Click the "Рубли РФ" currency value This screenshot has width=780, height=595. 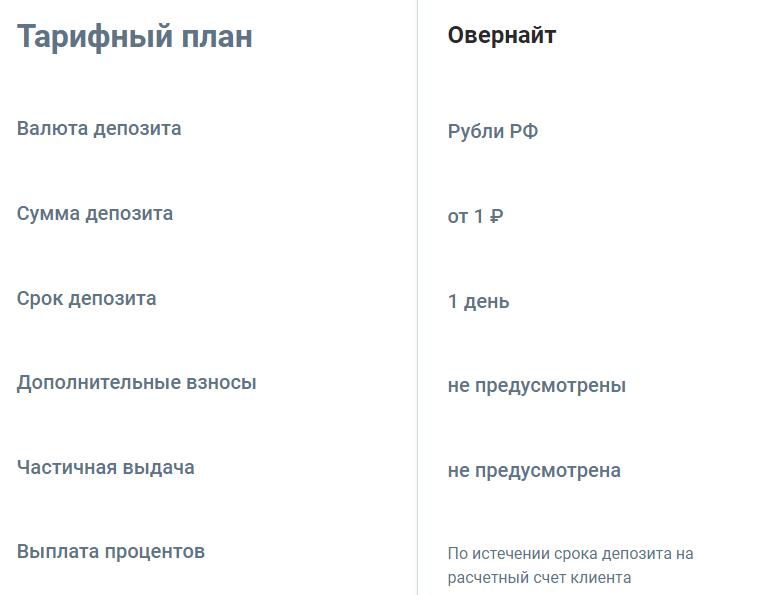(x=493, y=131)
